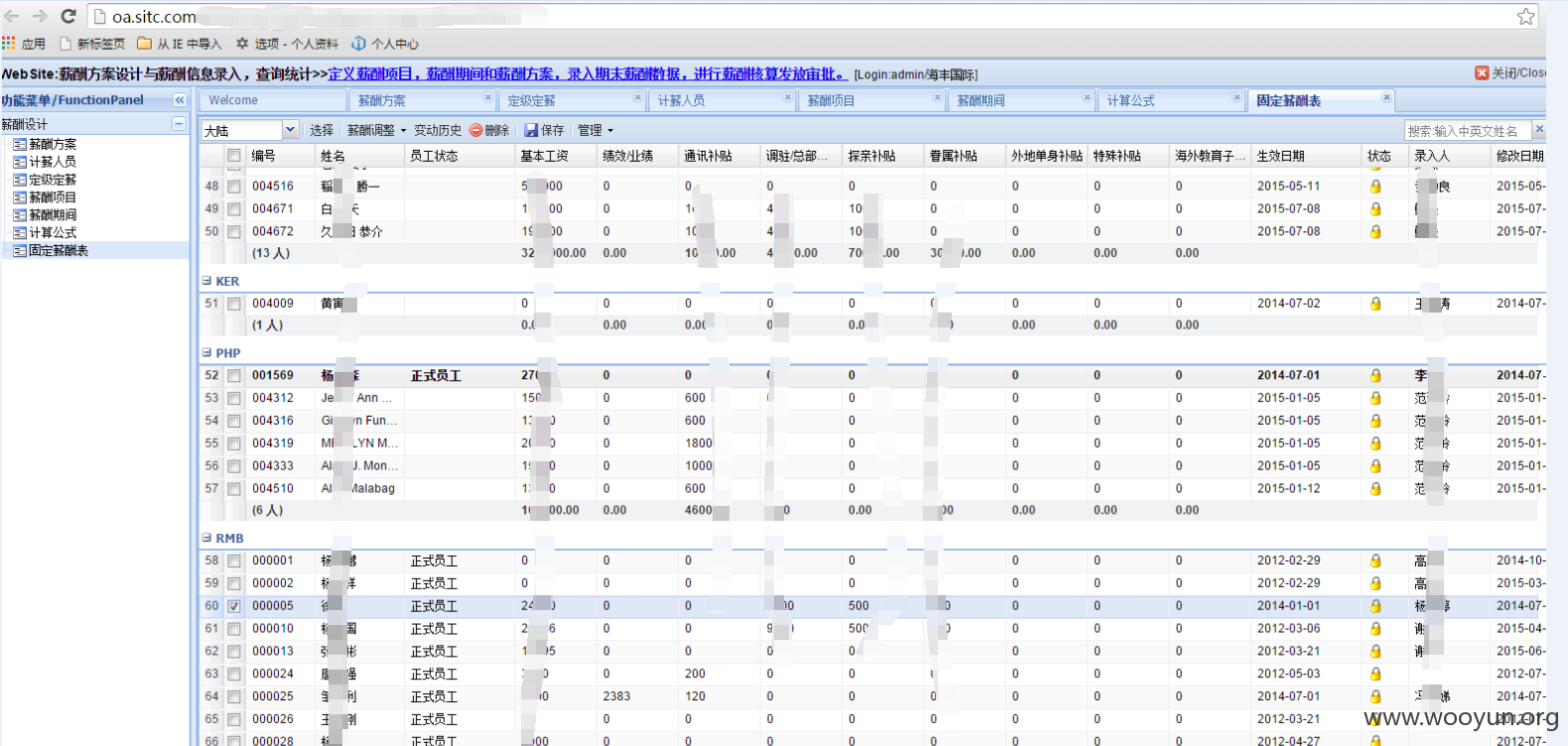Sort by the 基本工资 column header
Viewport: 1568px width, 746px height.
click(x=555, y=156)
